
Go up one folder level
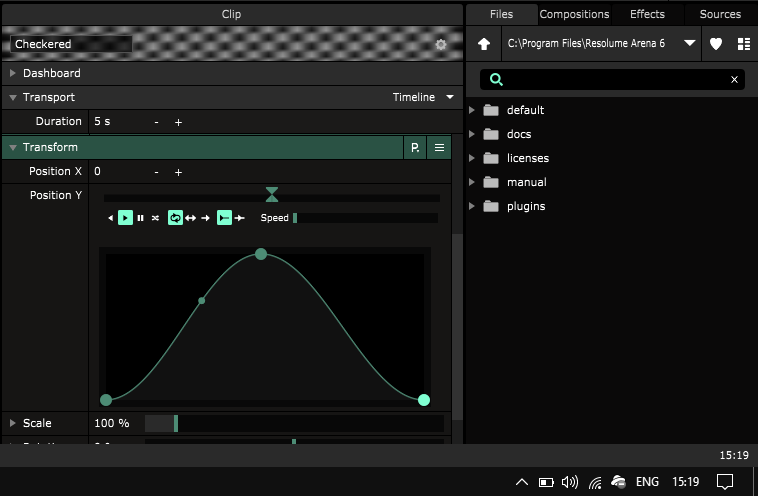click(484, 44)
